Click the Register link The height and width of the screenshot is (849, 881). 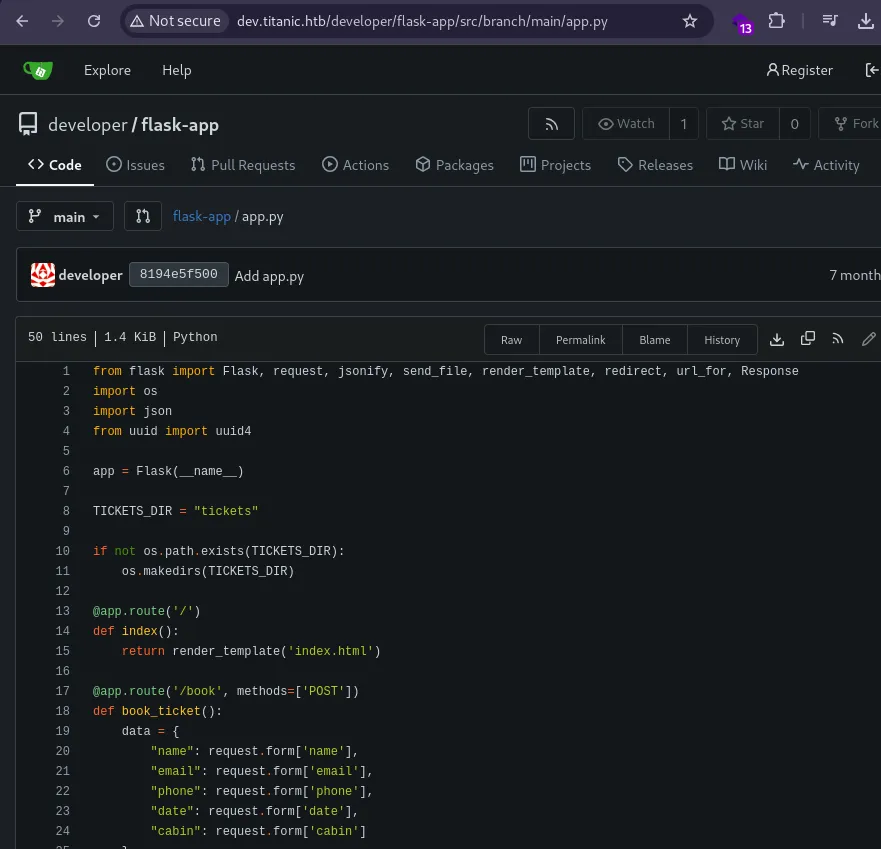(x=800, y=70)
